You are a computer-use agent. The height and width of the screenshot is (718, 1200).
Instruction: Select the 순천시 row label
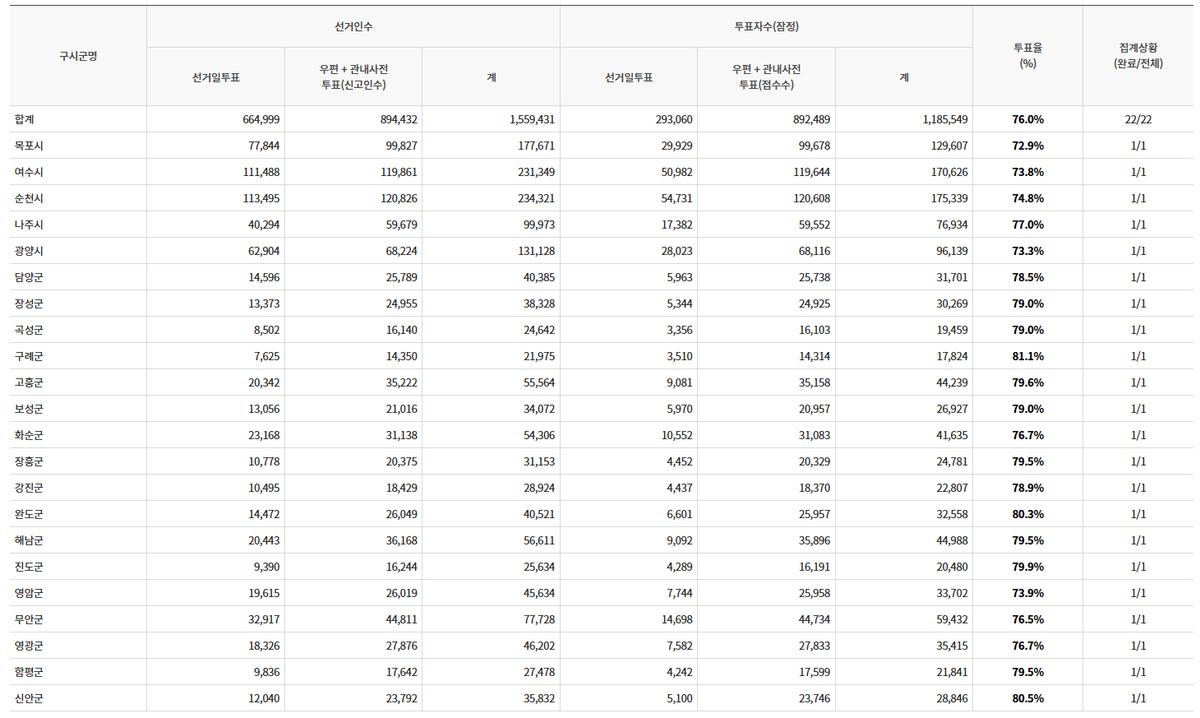pos(29,198)
